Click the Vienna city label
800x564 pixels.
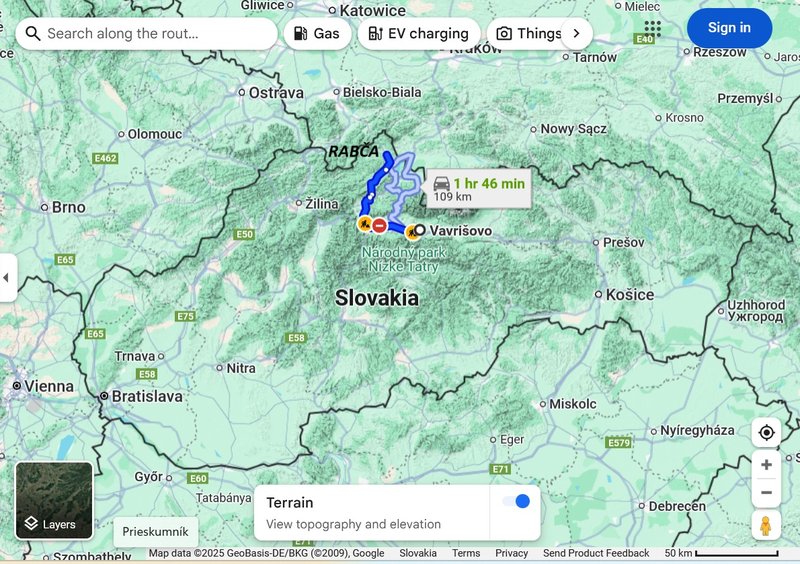pyautogui.click(x=49, y=386)
